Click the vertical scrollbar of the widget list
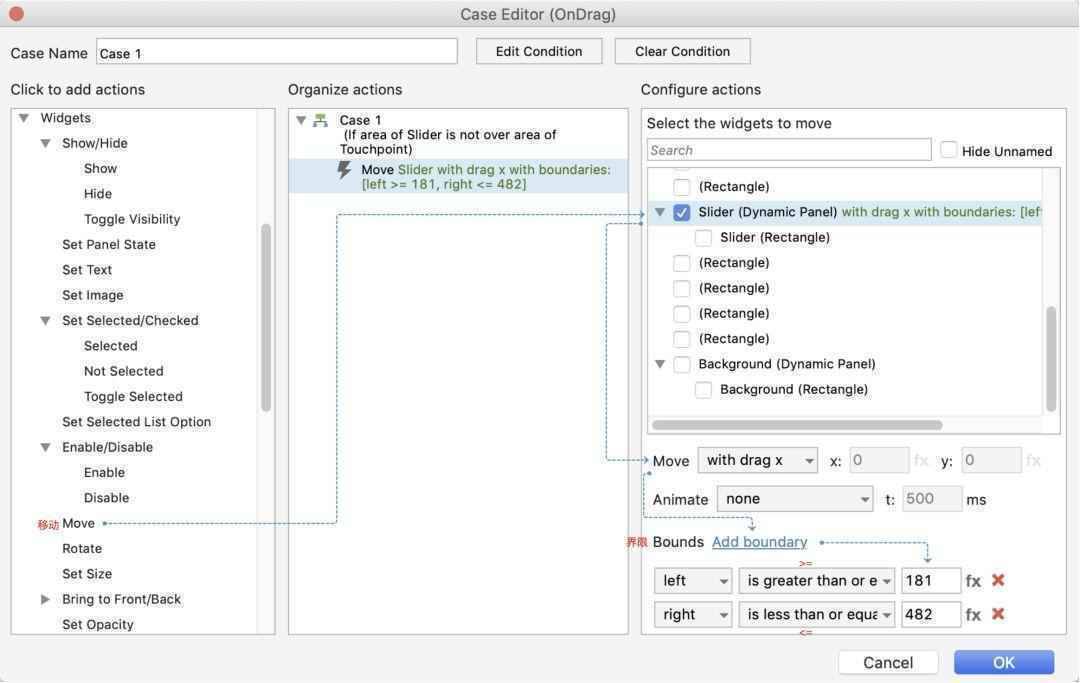Viewport: 1080px width, 683px height. tap(1050, 359)
